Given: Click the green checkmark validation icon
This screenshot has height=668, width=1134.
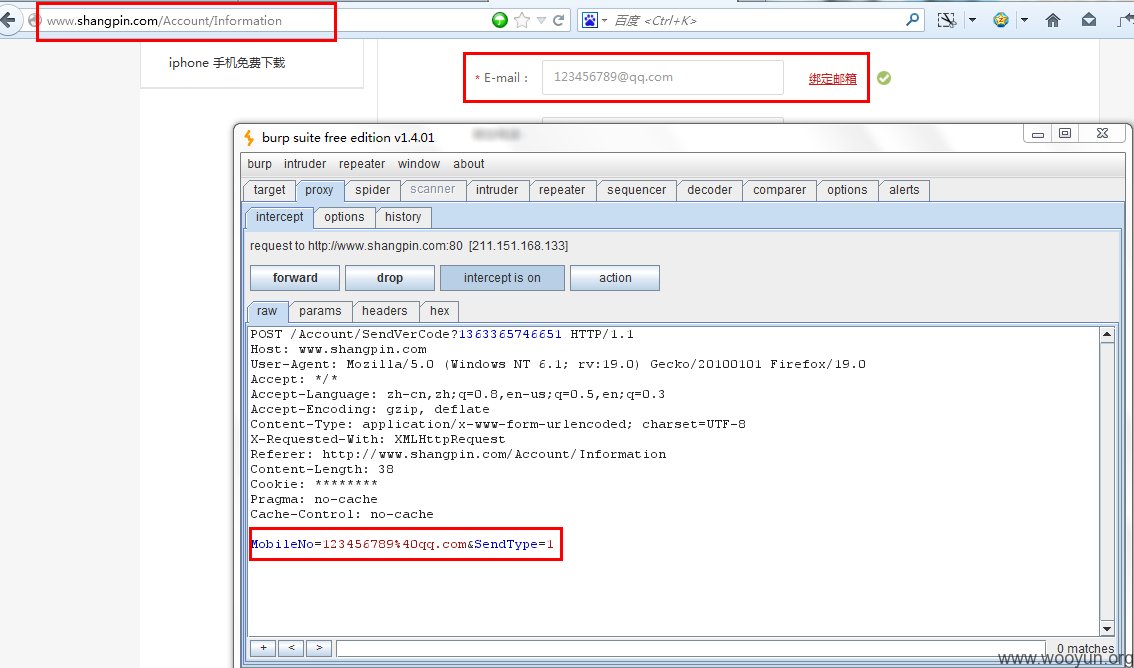Looking at the screenshot, I should (884, 78).
